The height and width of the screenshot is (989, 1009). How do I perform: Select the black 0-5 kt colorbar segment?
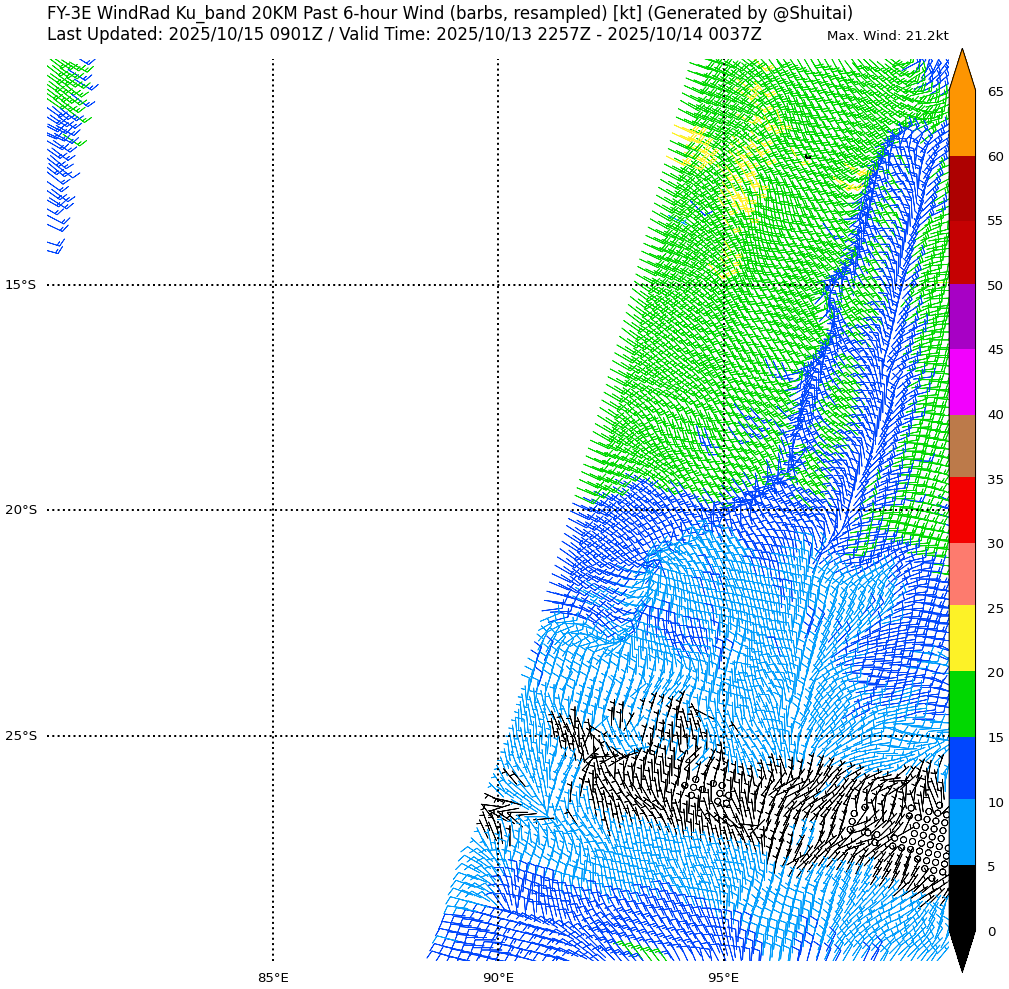click(961, 898)
